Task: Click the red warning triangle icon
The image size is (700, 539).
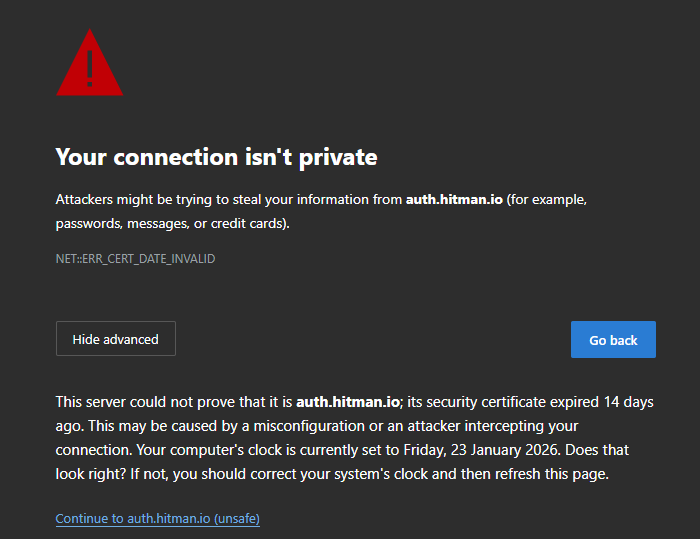Action: (89, 65)
